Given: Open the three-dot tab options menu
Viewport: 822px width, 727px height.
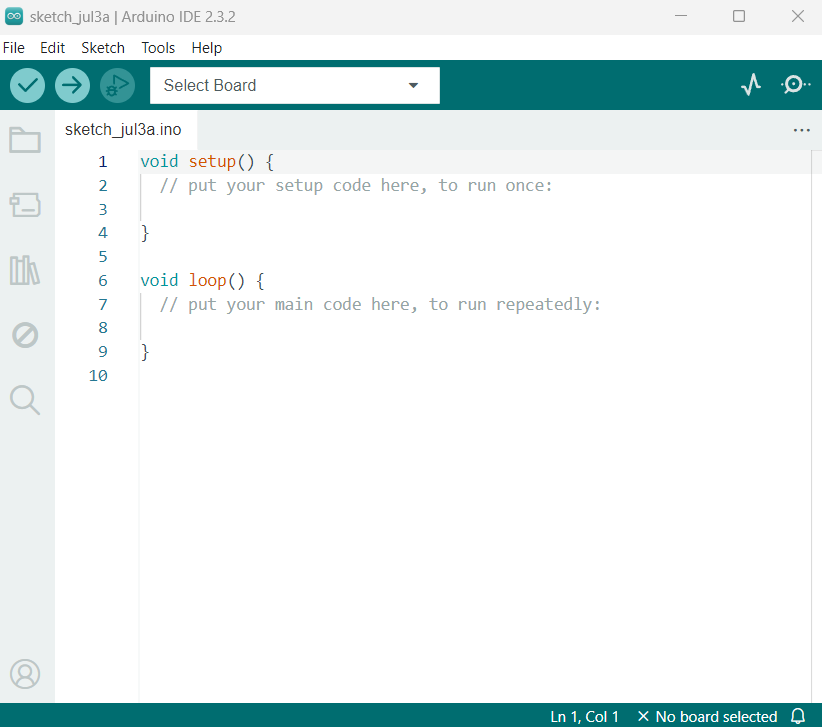Looking at the screenshot, I should coord(801,130).
